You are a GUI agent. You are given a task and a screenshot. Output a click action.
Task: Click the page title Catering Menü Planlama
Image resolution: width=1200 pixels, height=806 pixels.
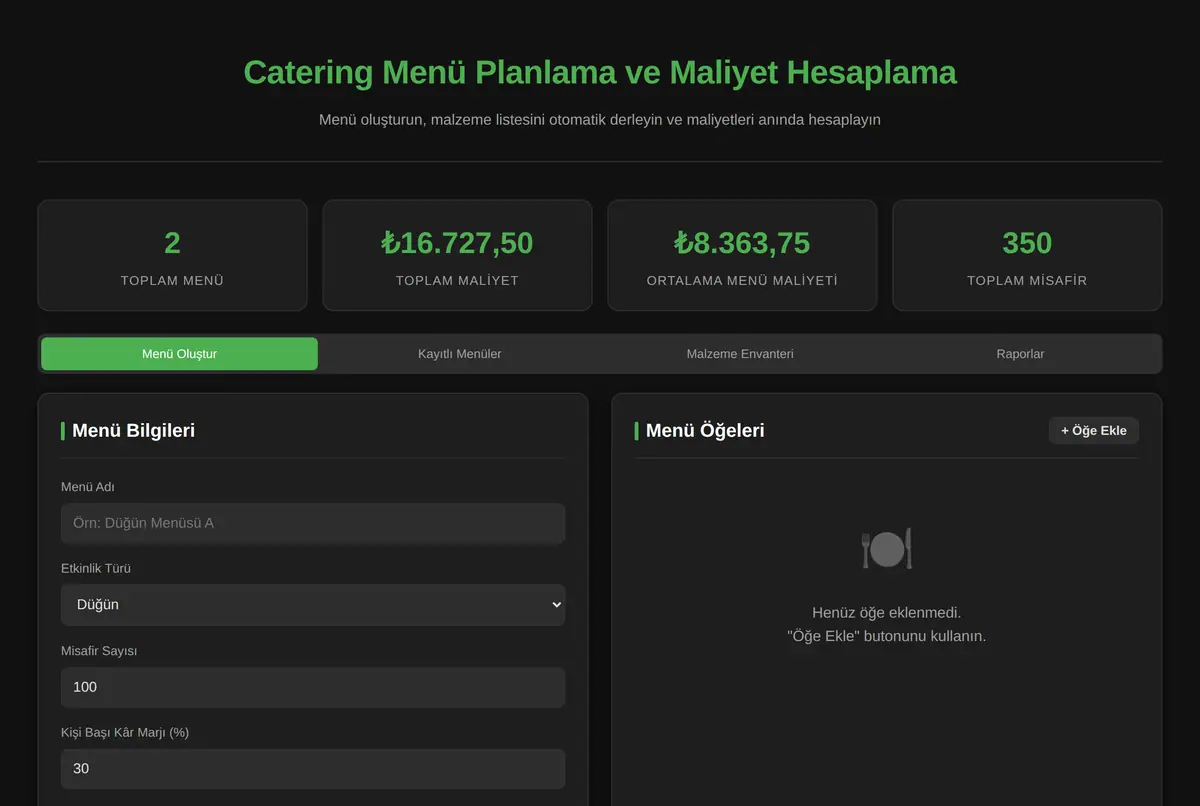point(600,72)
